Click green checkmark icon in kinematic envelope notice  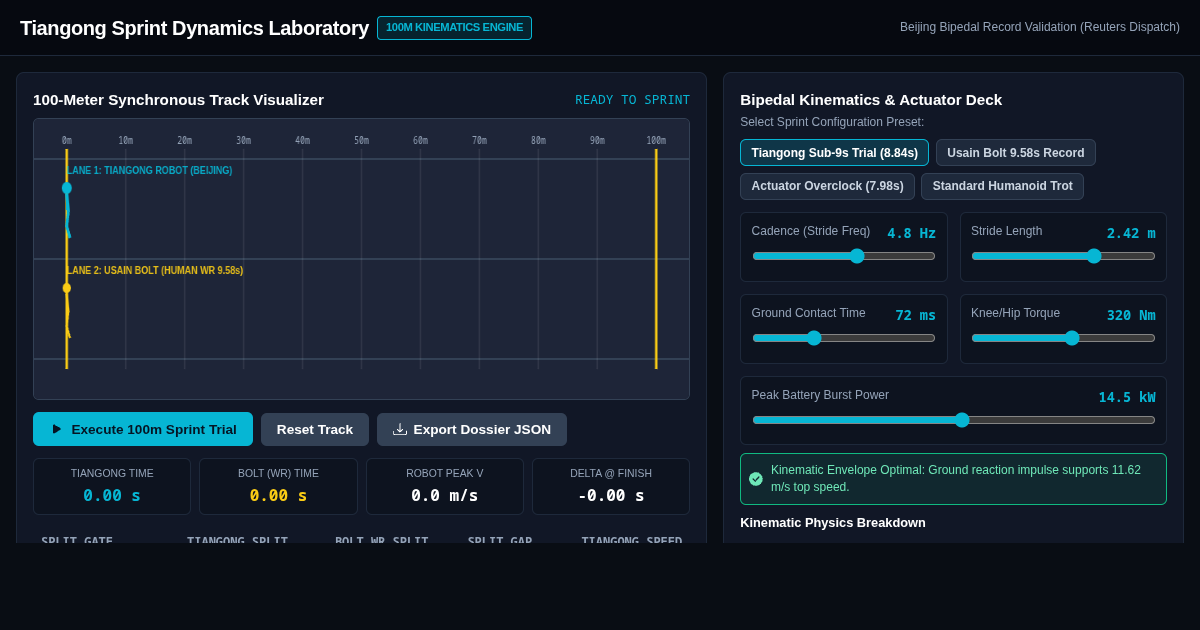coord(756,479)
